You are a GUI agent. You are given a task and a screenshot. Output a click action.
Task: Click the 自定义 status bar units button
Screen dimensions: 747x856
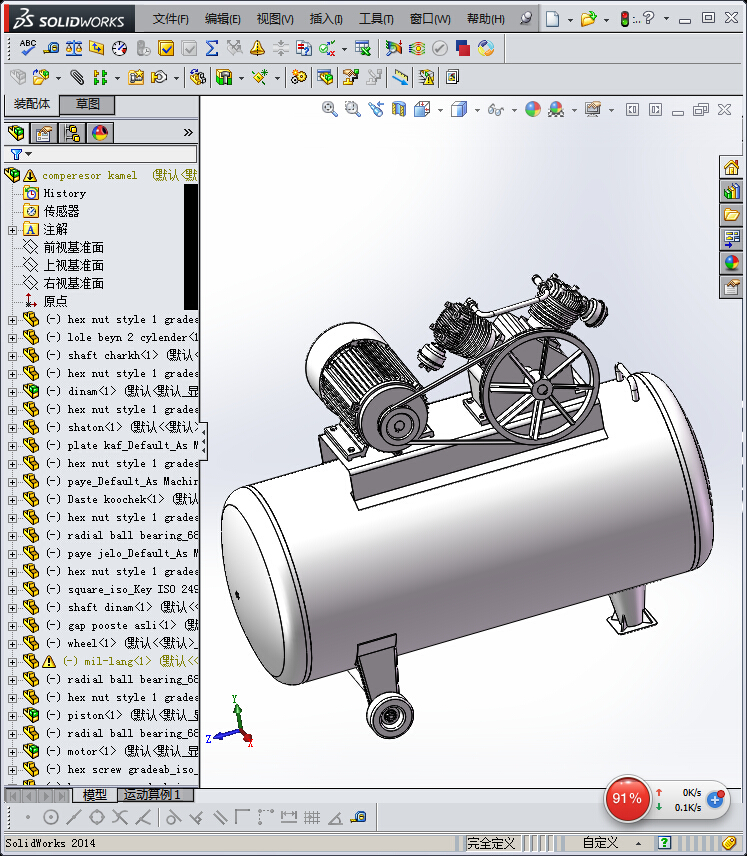(x=600, y=843)
